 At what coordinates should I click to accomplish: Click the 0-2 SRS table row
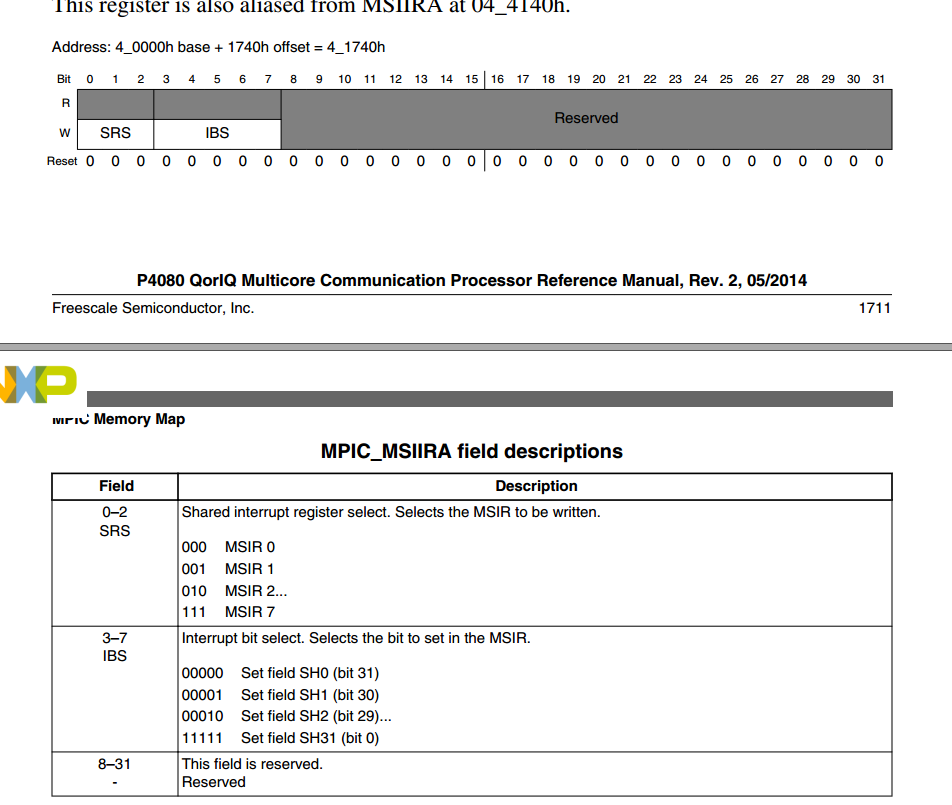coord(114,521)
